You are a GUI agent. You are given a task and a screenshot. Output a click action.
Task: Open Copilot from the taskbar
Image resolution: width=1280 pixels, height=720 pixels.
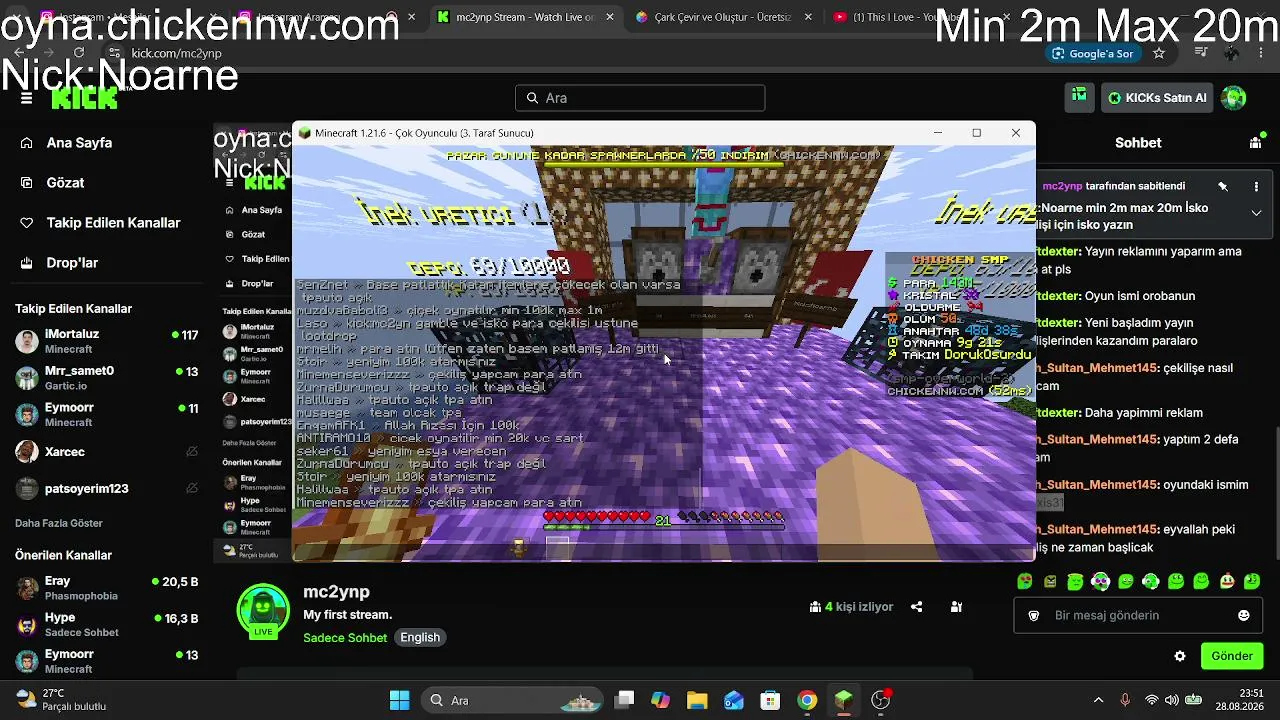(x=660, y=700)
